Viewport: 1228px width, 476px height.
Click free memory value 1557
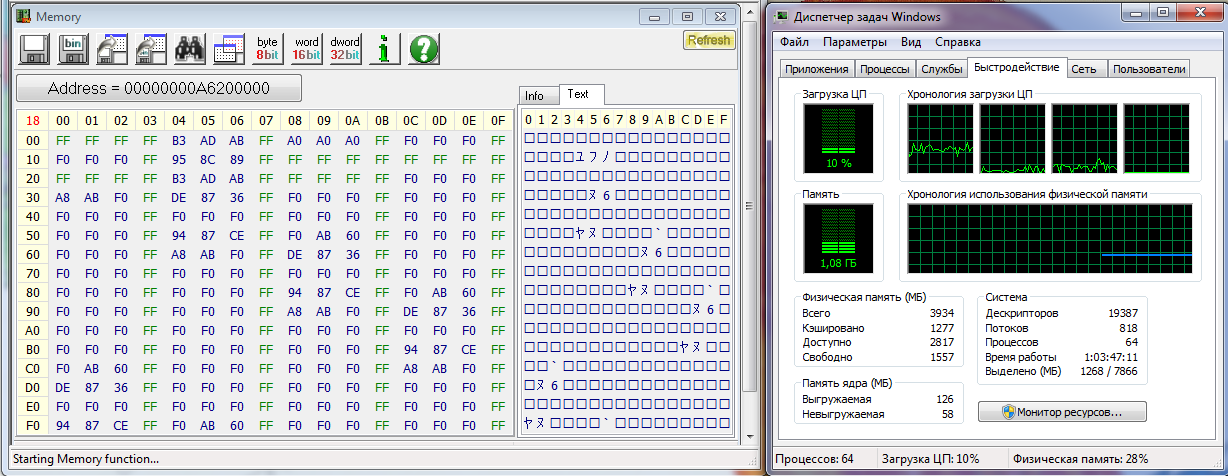940,357
